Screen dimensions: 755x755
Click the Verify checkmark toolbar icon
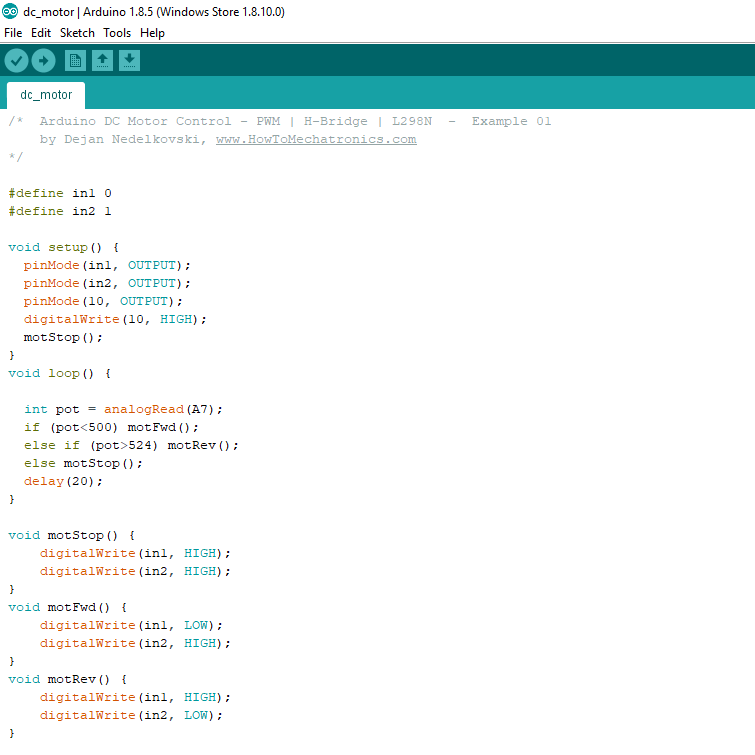click(x=16, y=61)
